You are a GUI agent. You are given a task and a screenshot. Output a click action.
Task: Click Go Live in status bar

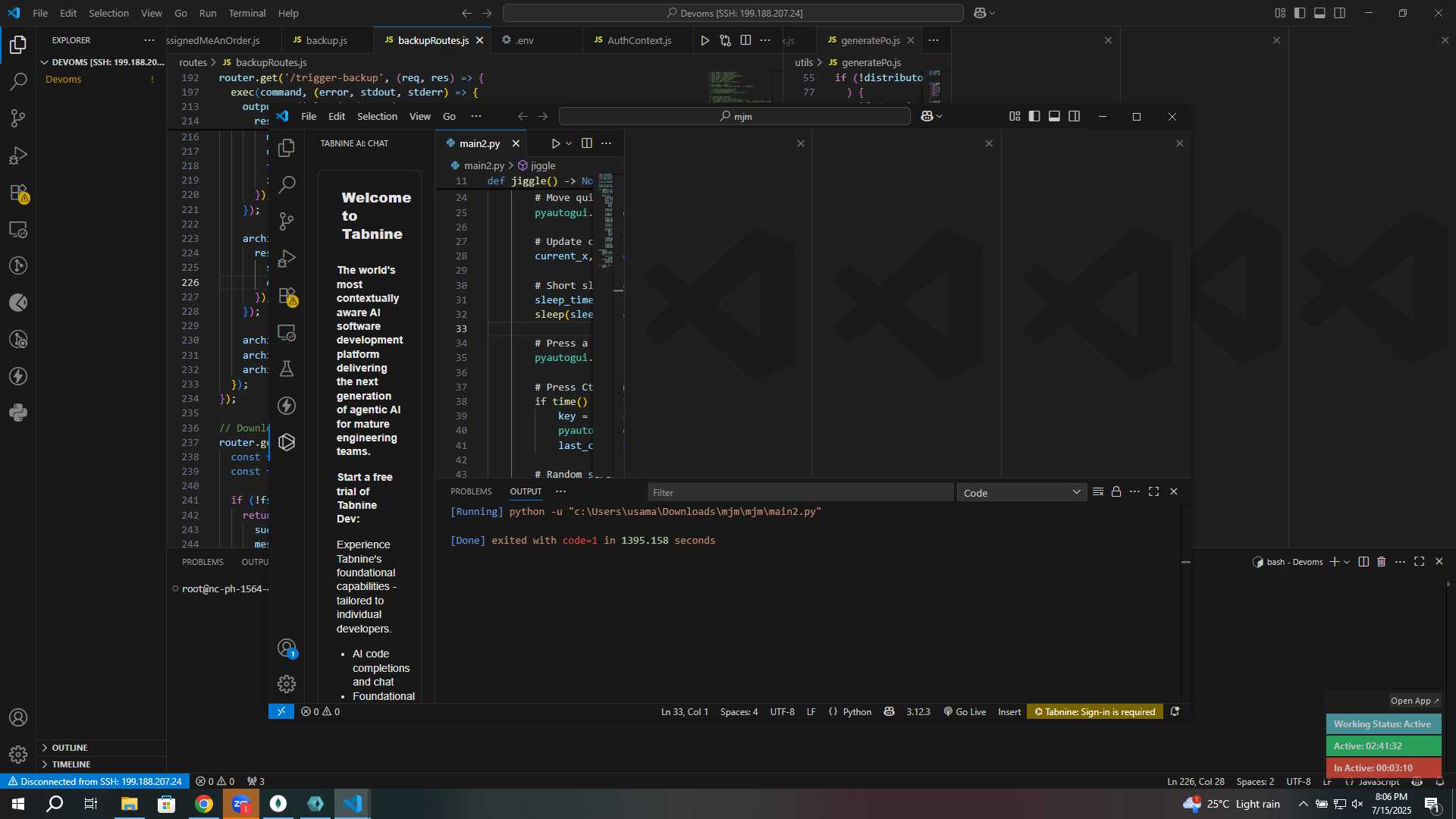click(x=965, y=712)
